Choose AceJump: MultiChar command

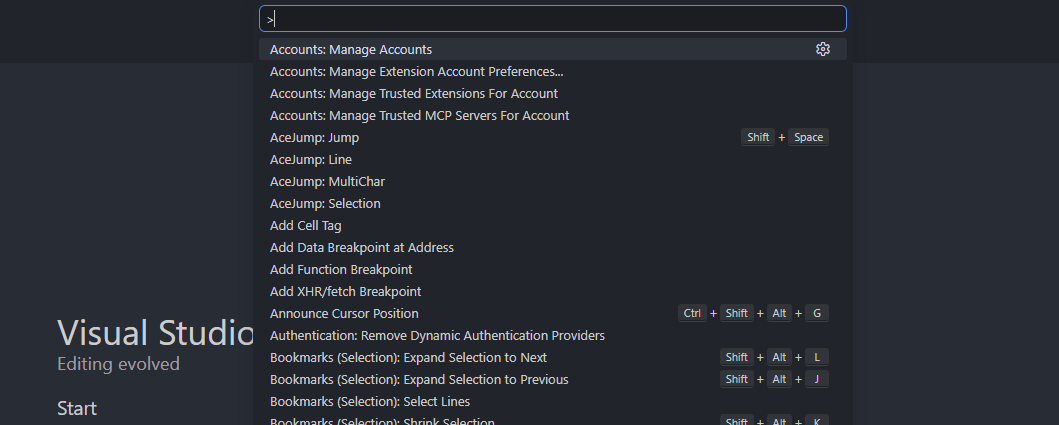552,181
